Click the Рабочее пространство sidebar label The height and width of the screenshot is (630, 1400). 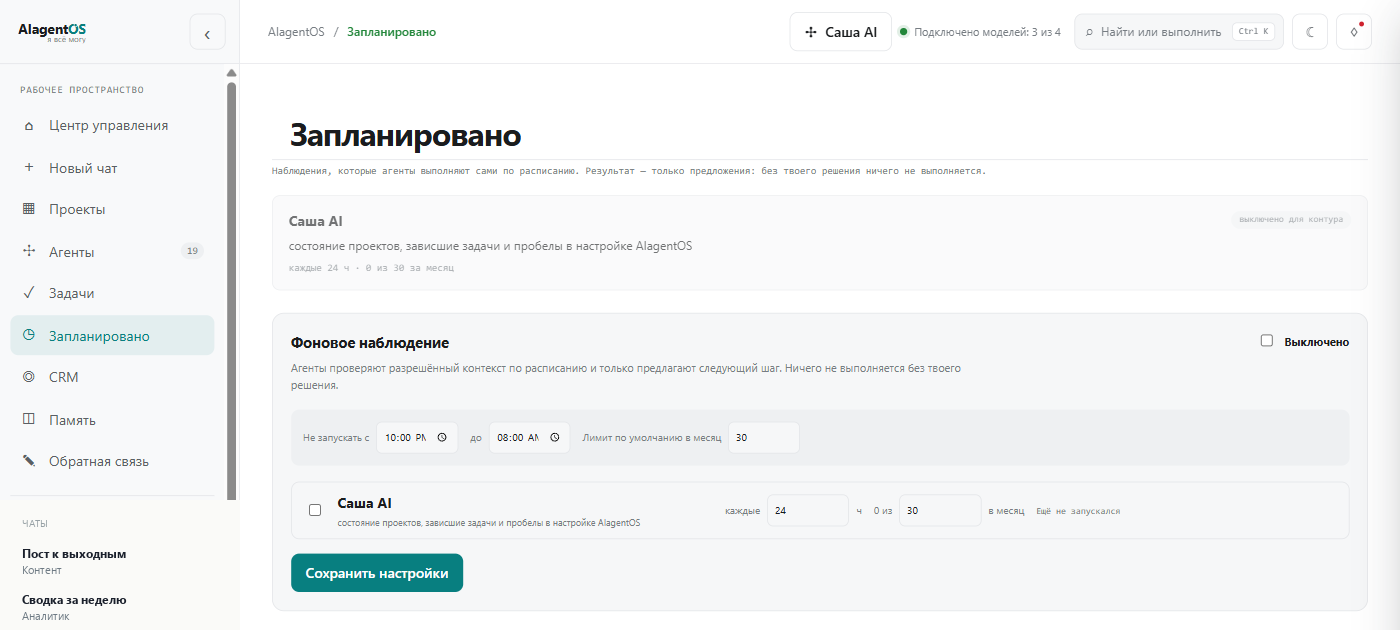pos(82,90)
